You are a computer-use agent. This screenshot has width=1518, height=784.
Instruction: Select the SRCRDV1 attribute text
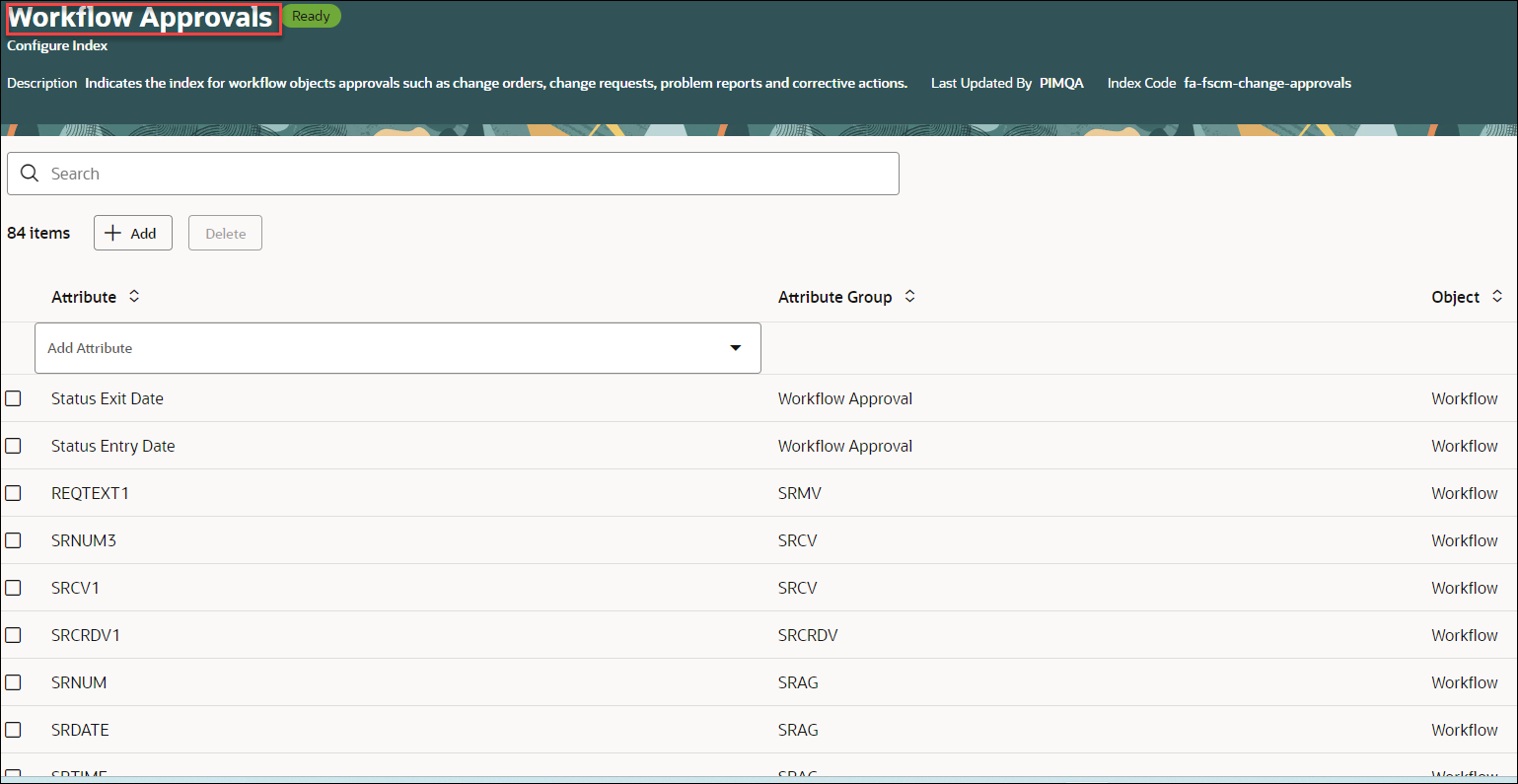pos(86,635)
